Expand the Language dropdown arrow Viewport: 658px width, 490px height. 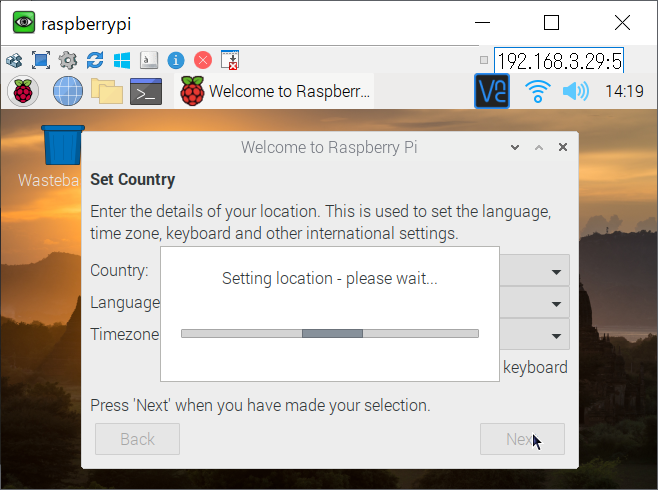point(556,304)
